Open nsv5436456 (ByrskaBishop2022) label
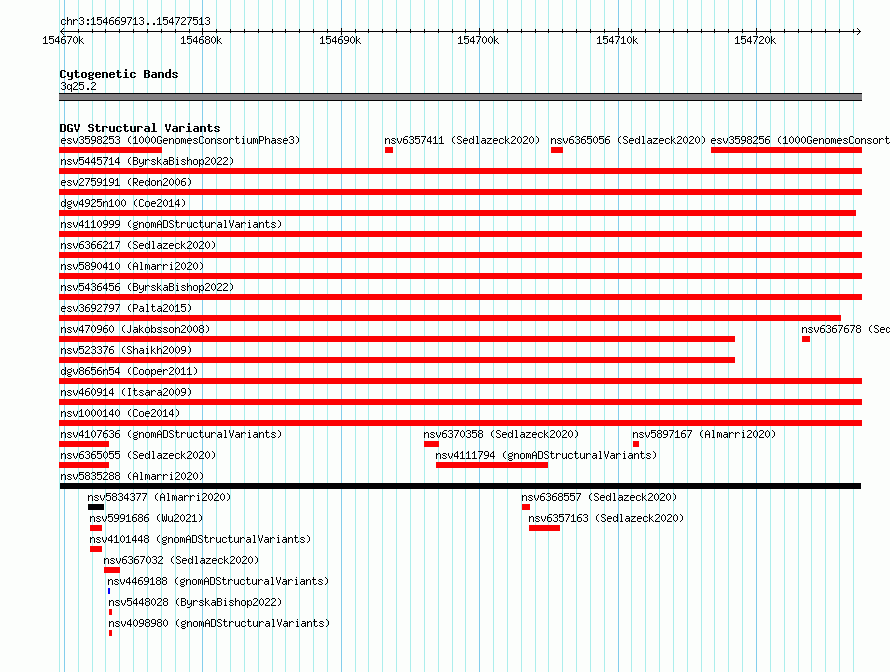 pos(147,287)
